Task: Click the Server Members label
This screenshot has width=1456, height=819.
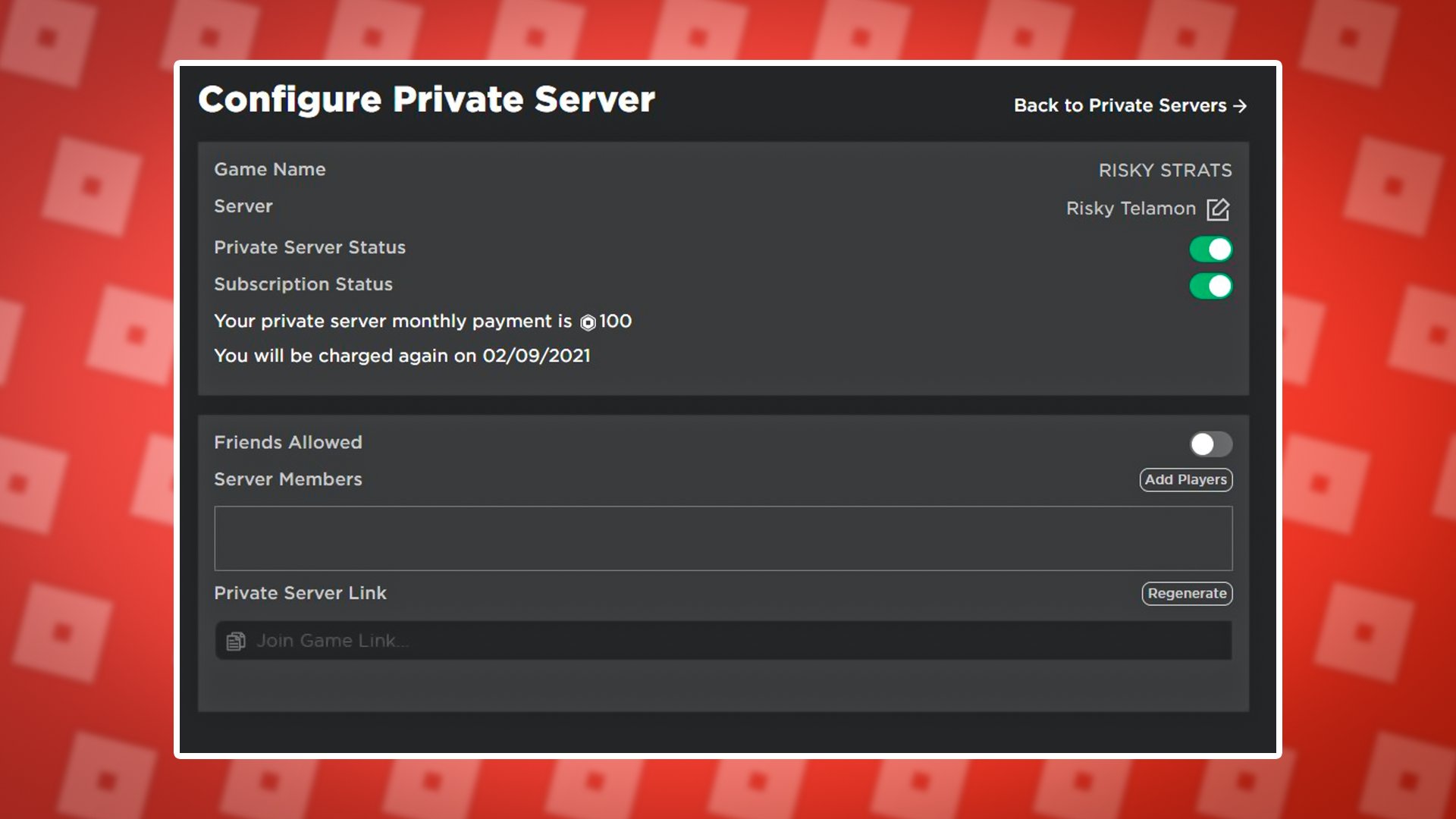Action: [288, 479]
